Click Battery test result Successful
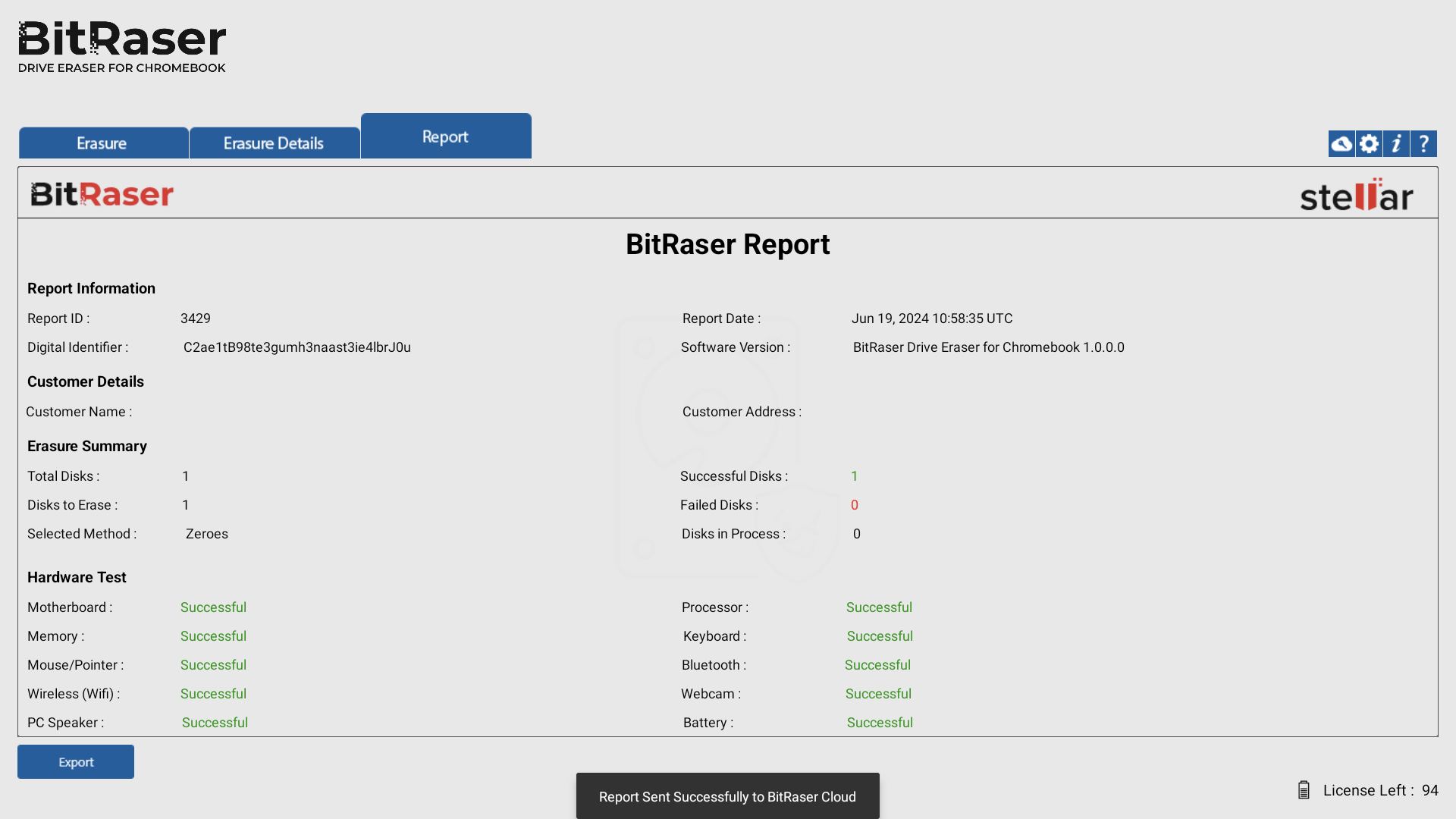Viewport: 1456px width, 819px height. (880, 723)
